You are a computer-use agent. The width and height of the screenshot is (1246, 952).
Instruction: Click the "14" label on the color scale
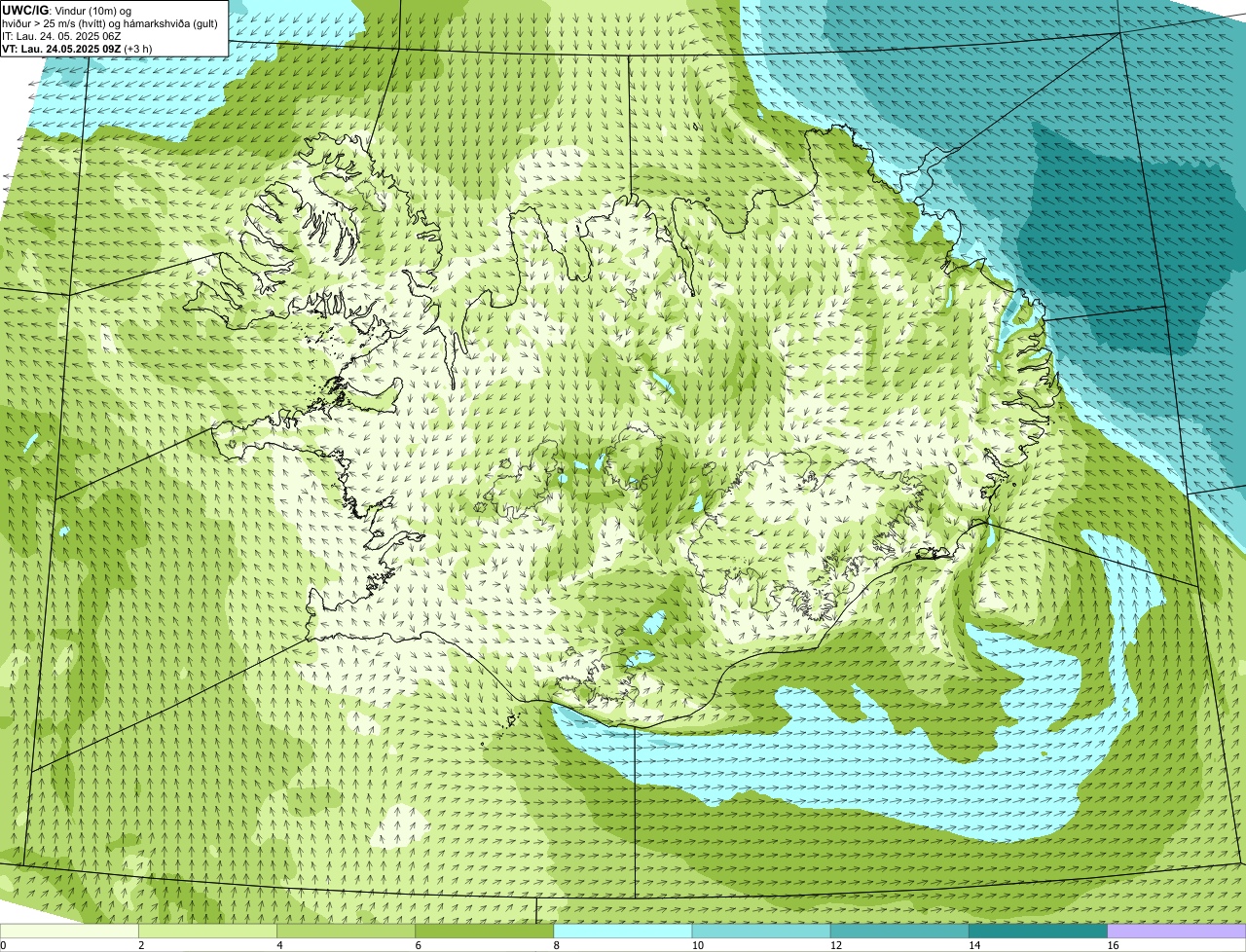(x=974, y=945)
